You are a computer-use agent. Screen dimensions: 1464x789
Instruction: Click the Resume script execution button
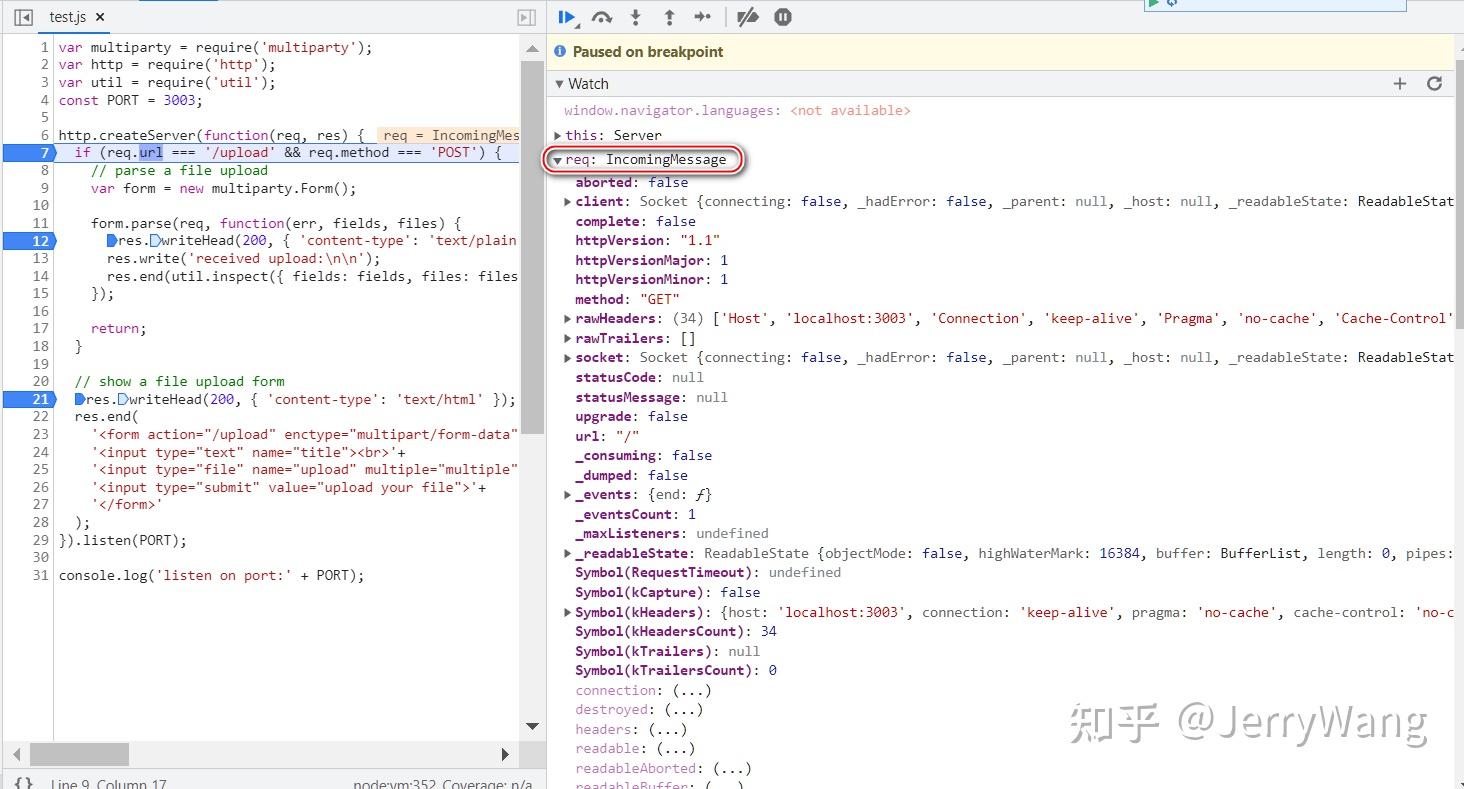tap(566, 17)
